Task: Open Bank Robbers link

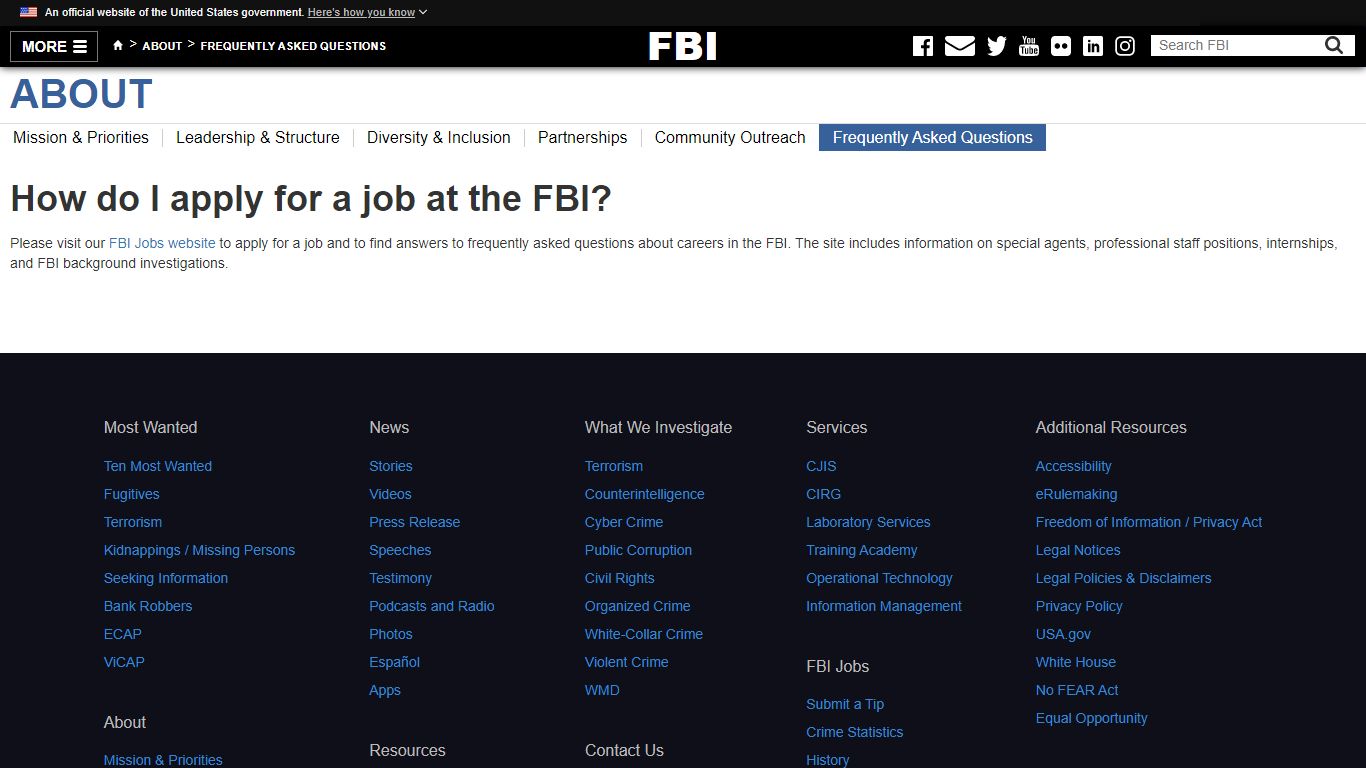Action: tap(148, 606)
